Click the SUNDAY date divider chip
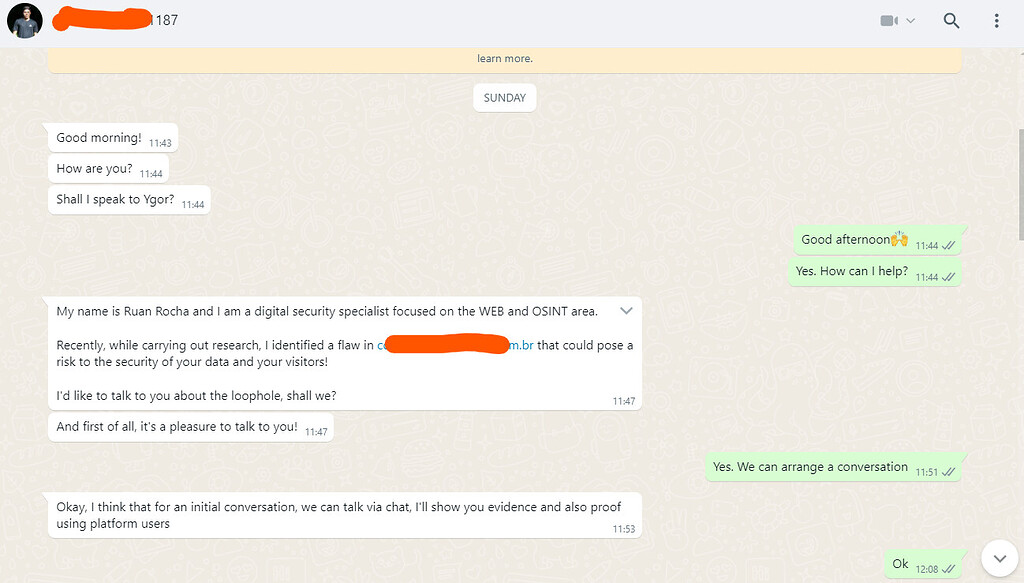1024x583 pixels. click(x=504, y=97)
